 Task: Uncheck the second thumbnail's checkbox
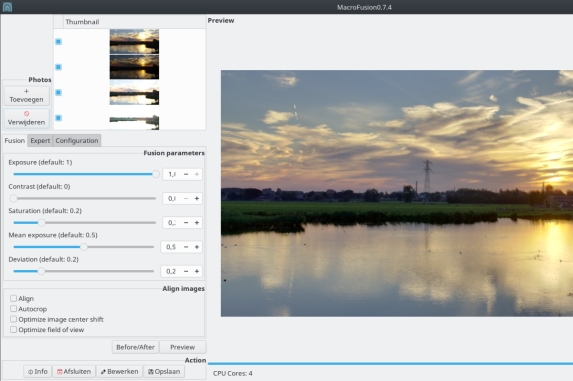pos(58,67)
